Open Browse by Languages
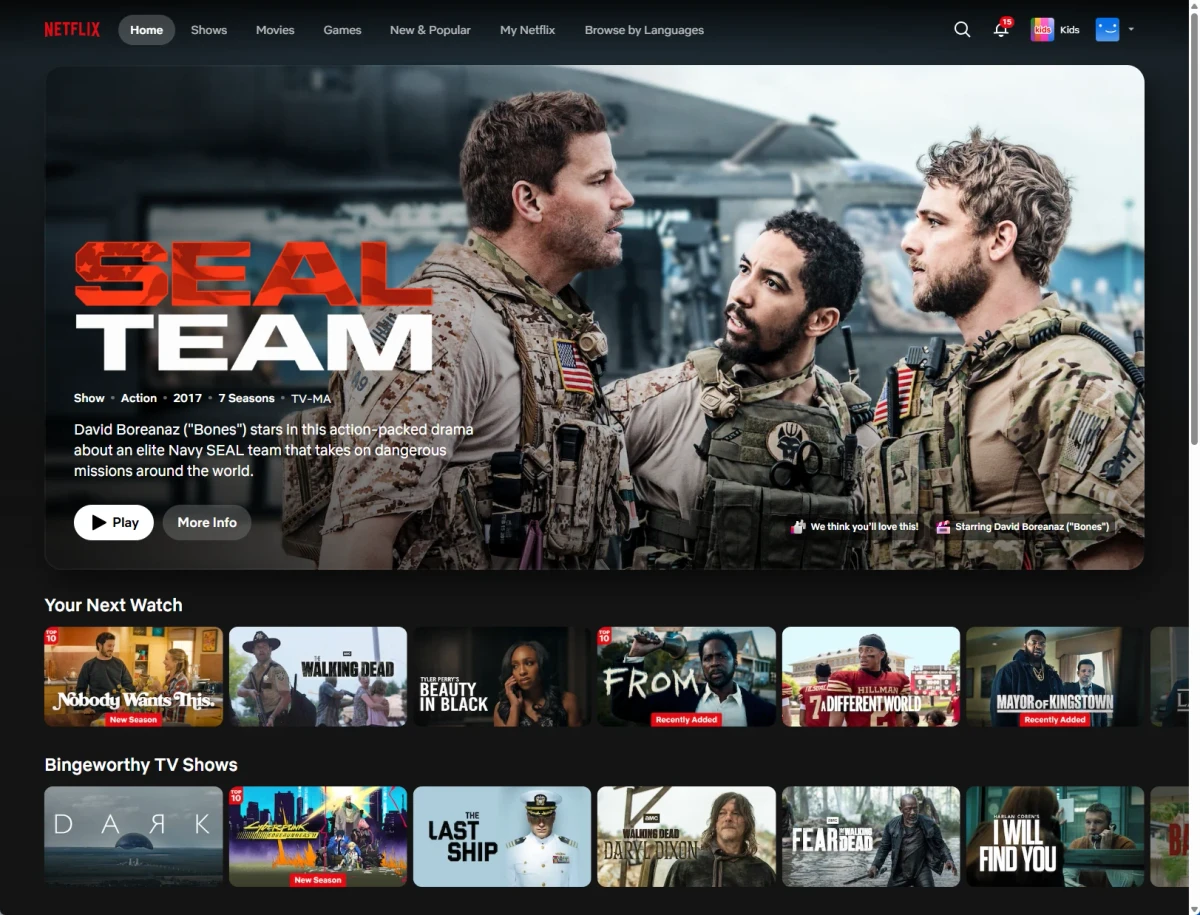 [x=644, y=30]
